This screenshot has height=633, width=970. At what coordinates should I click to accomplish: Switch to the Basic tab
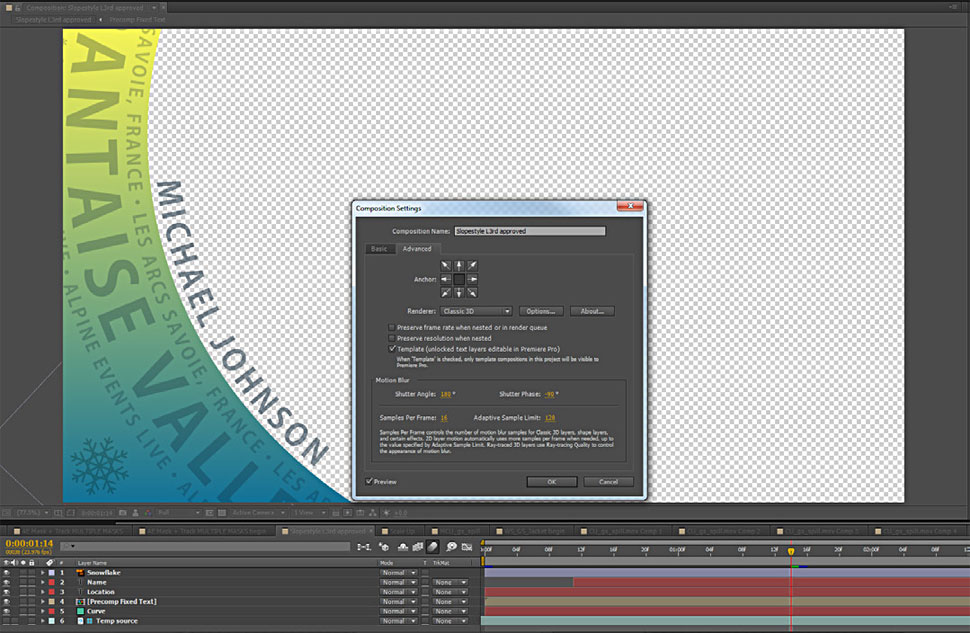tap(379, 248)
